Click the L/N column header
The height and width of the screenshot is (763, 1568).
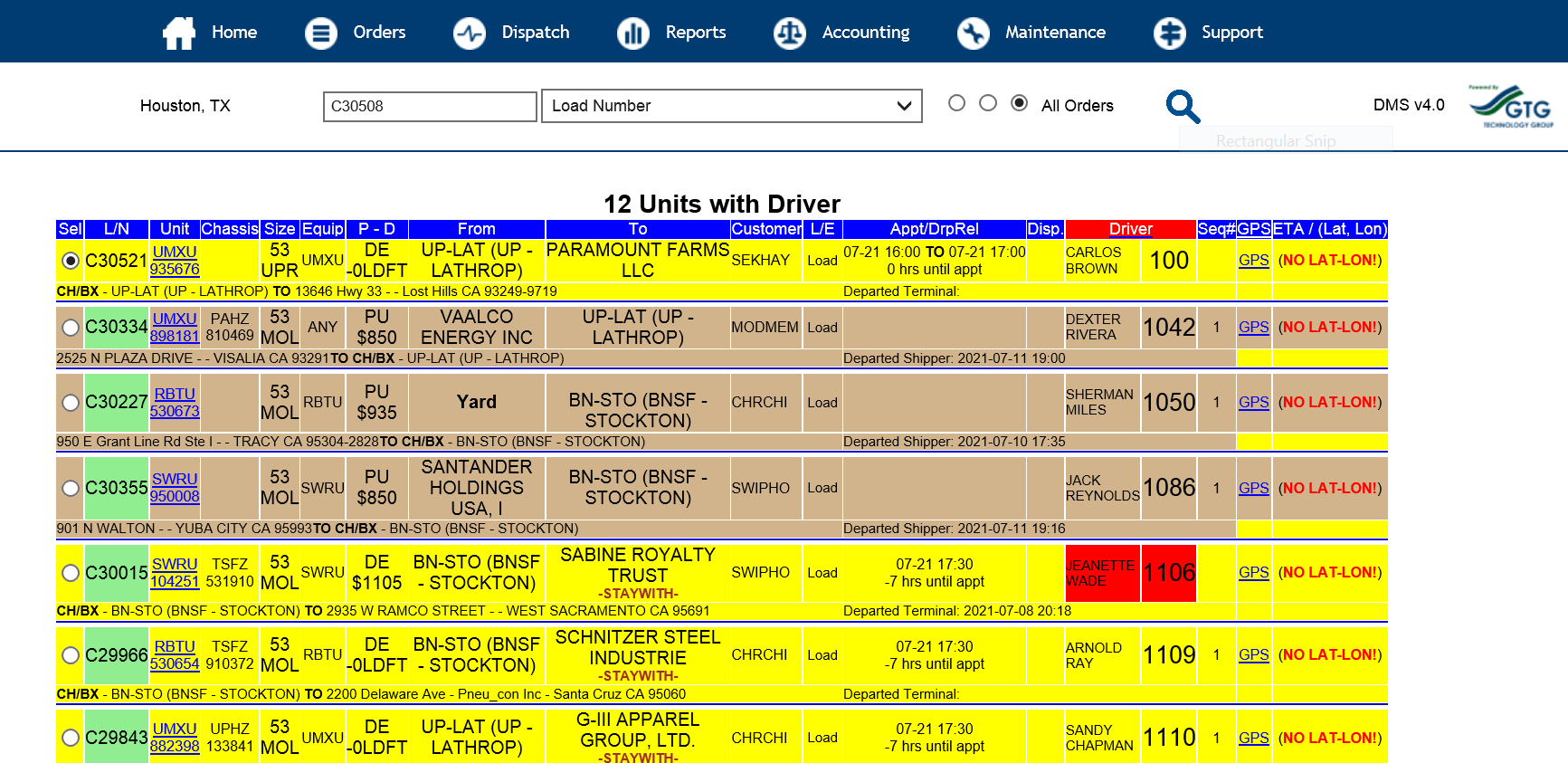[117, 229]
